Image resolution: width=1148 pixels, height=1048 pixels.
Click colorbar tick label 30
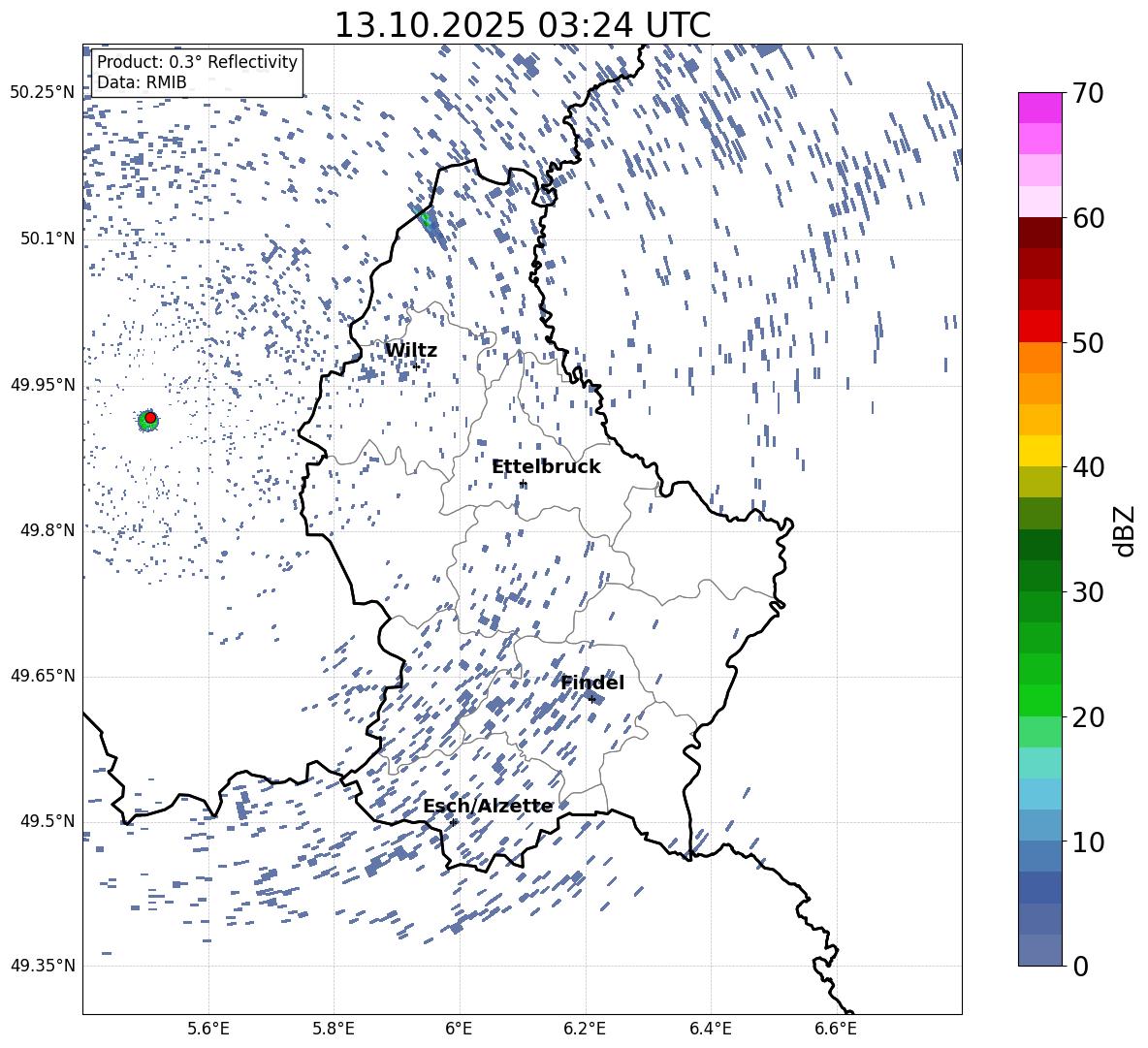coord(1089,592)
